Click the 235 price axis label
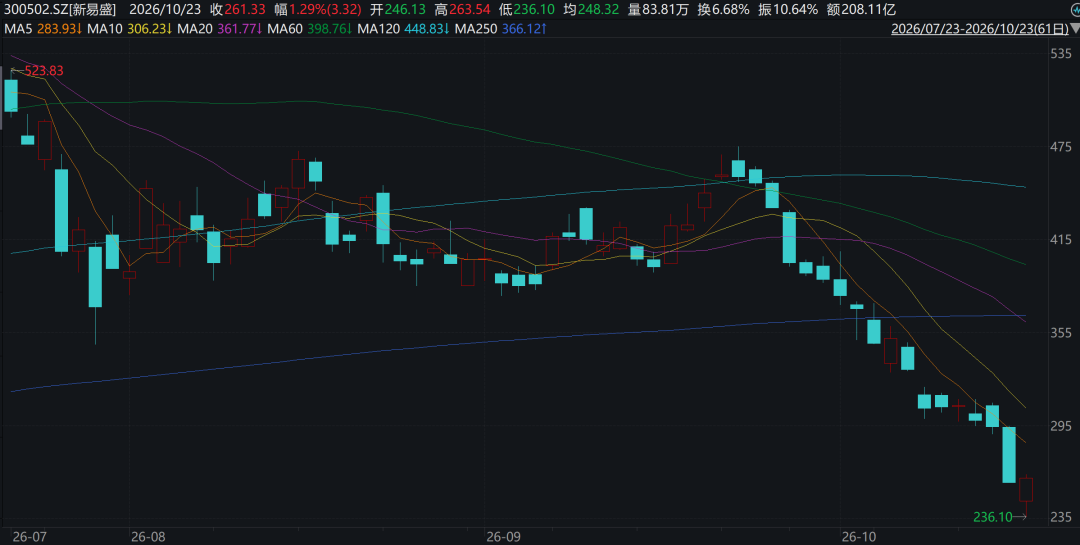The width and height of the screenshot is (1080, 545). click(1061, 517)
